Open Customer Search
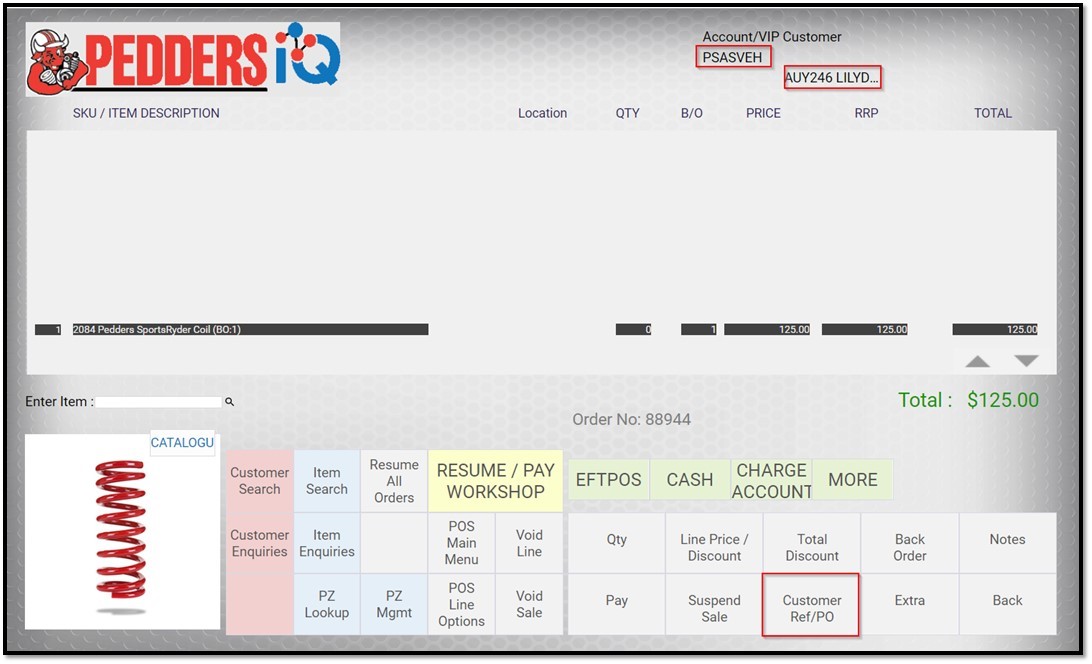 pyautogui.click(x=260, y=481)
